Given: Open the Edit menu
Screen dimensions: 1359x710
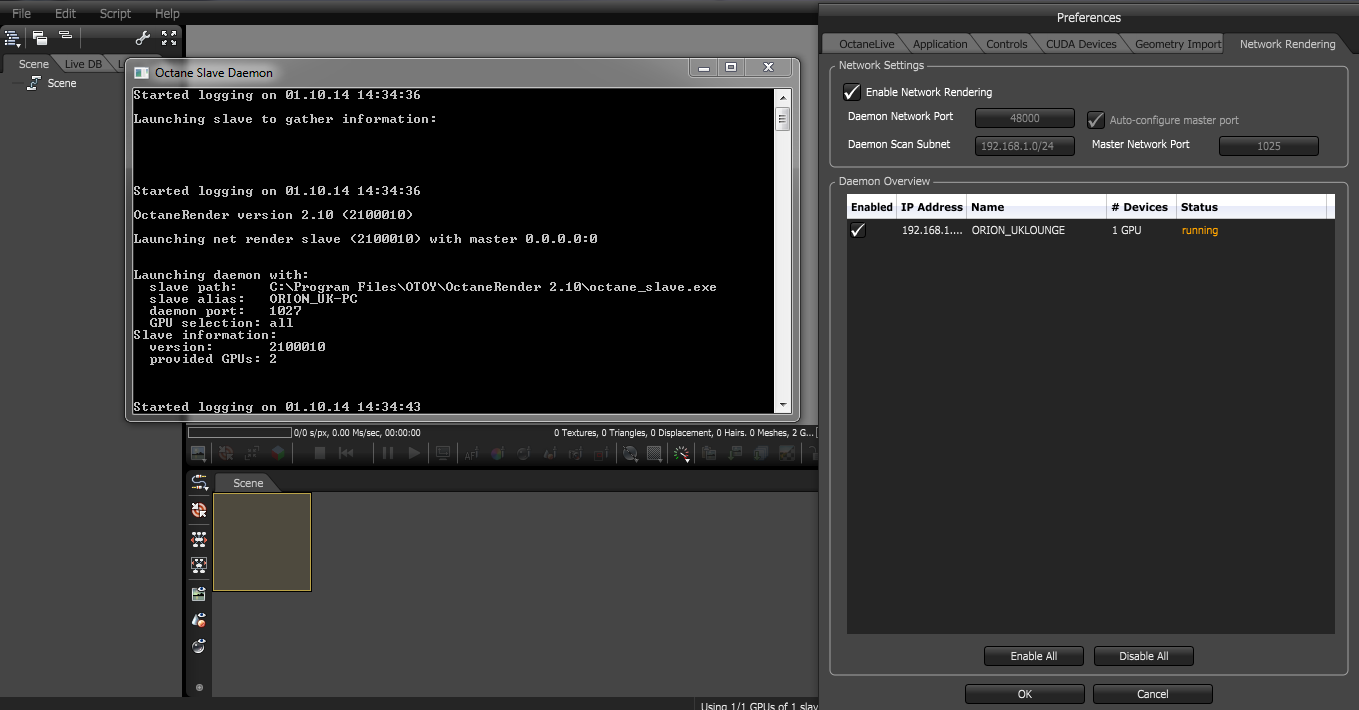Looking at the screenshot, I should 65,13.
